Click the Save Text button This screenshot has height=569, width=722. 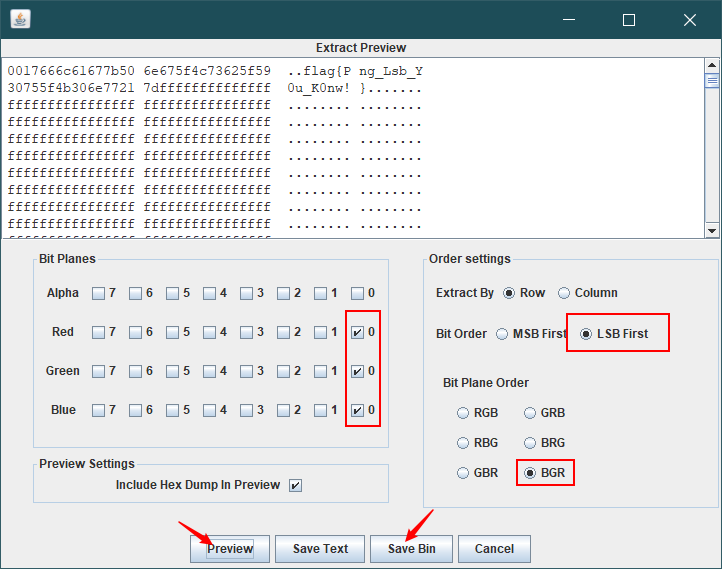click(320, 549)
